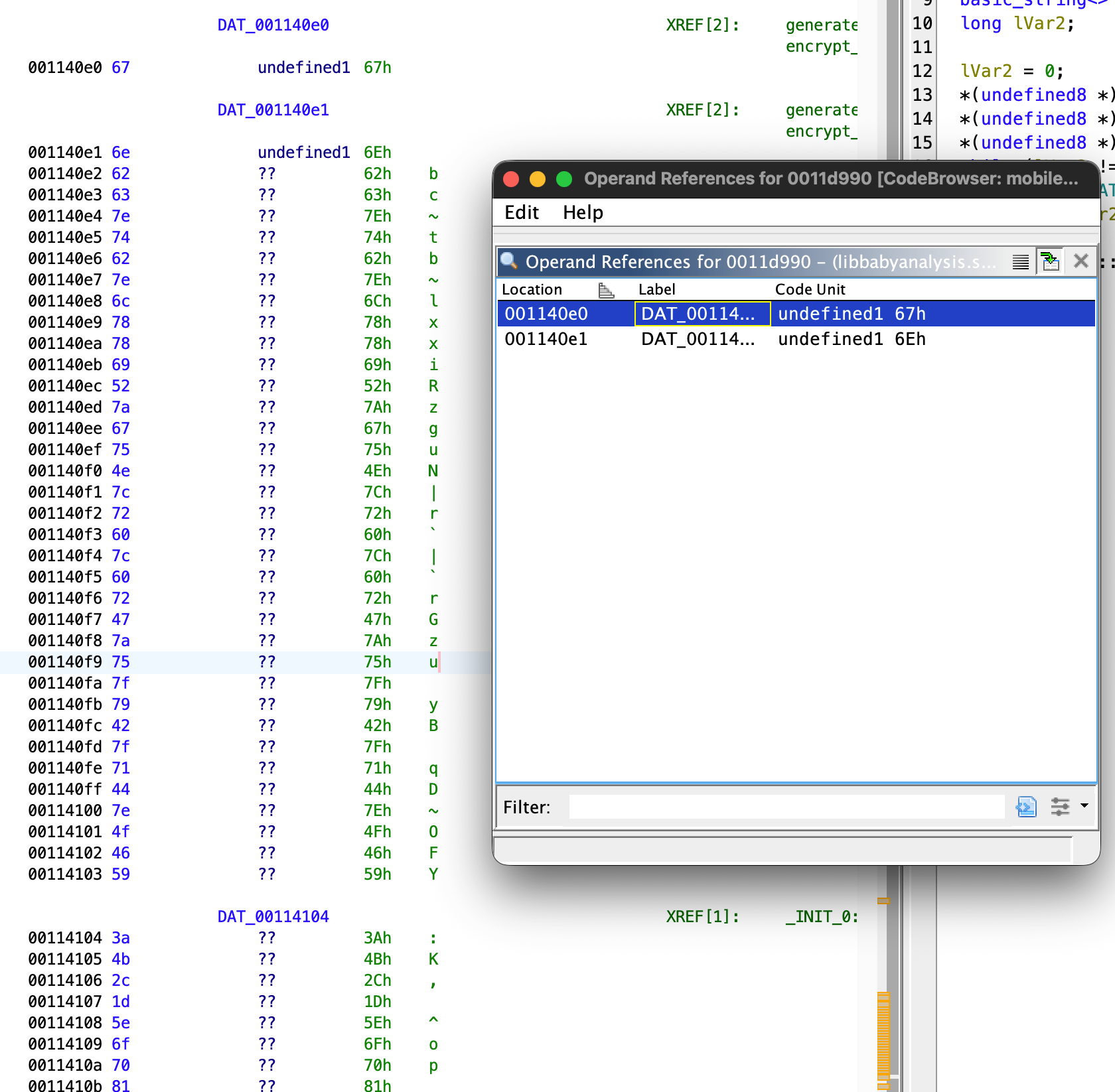Click the sort indicator icon in Location column
Screen dimensions: 1115x1092
click(606, 290)
